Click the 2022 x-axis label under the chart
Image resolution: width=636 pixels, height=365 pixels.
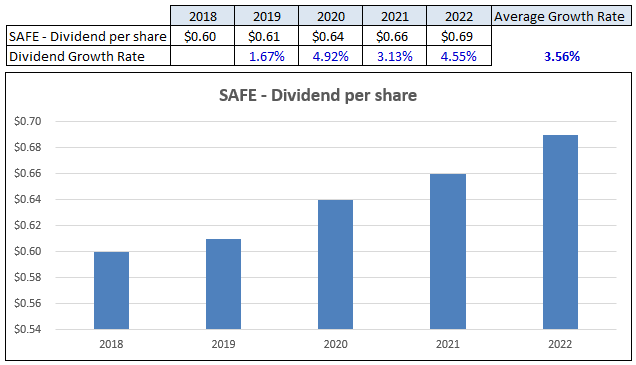point(560,344)
